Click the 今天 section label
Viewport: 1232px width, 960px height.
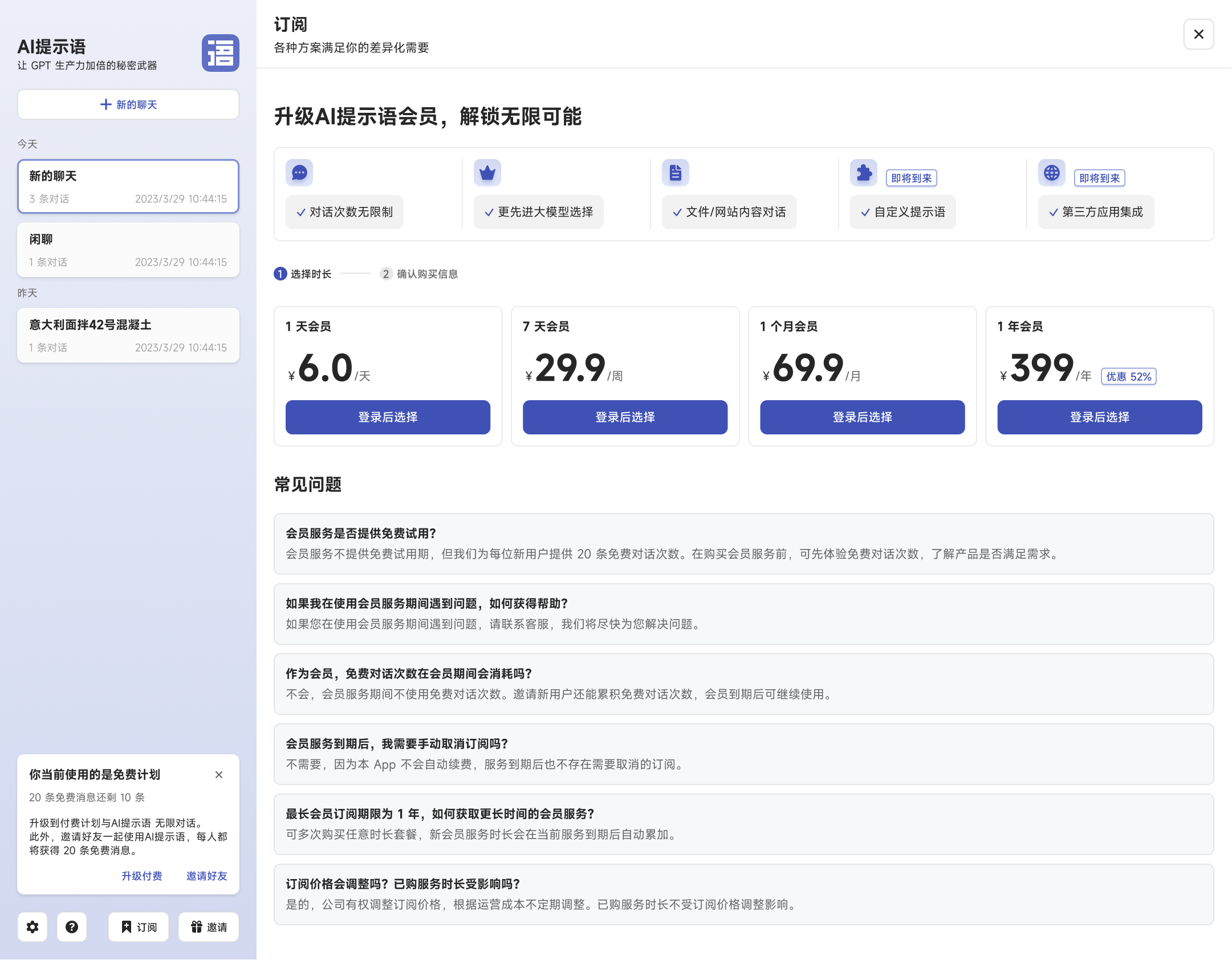(27, 144)
